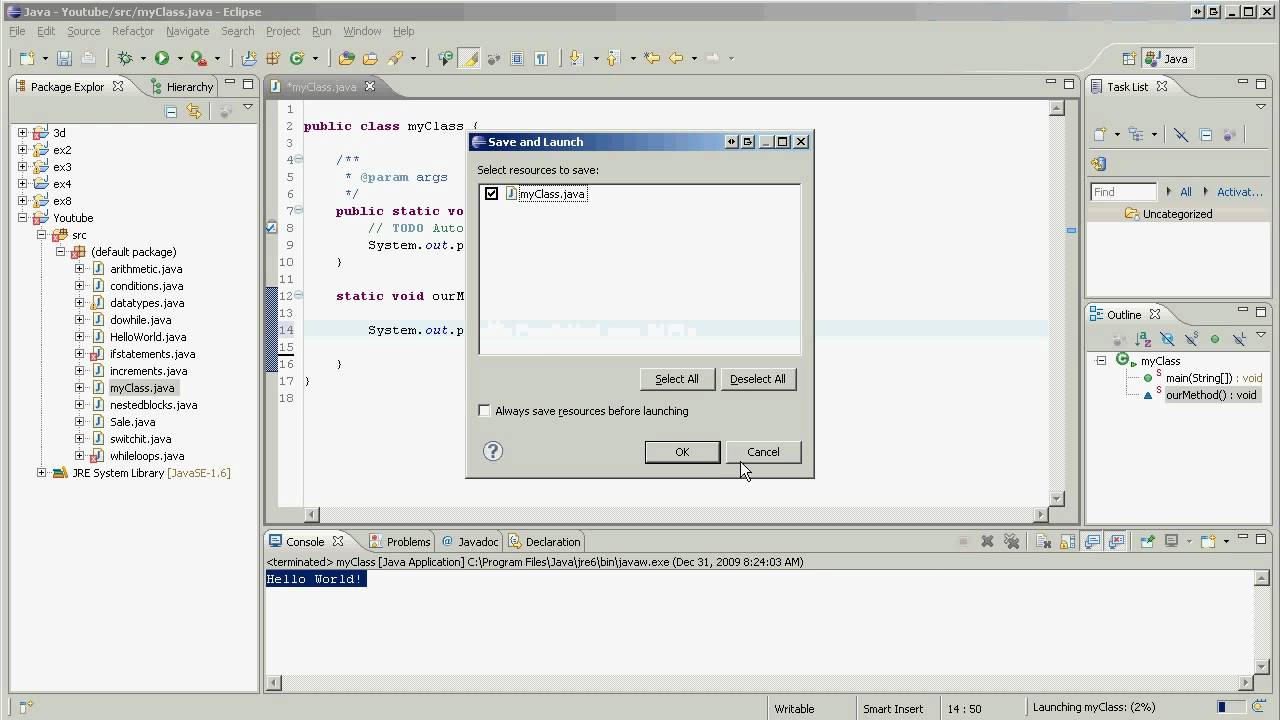
Task: Expand the 3d project node
Action: click(x=22, y=133)
